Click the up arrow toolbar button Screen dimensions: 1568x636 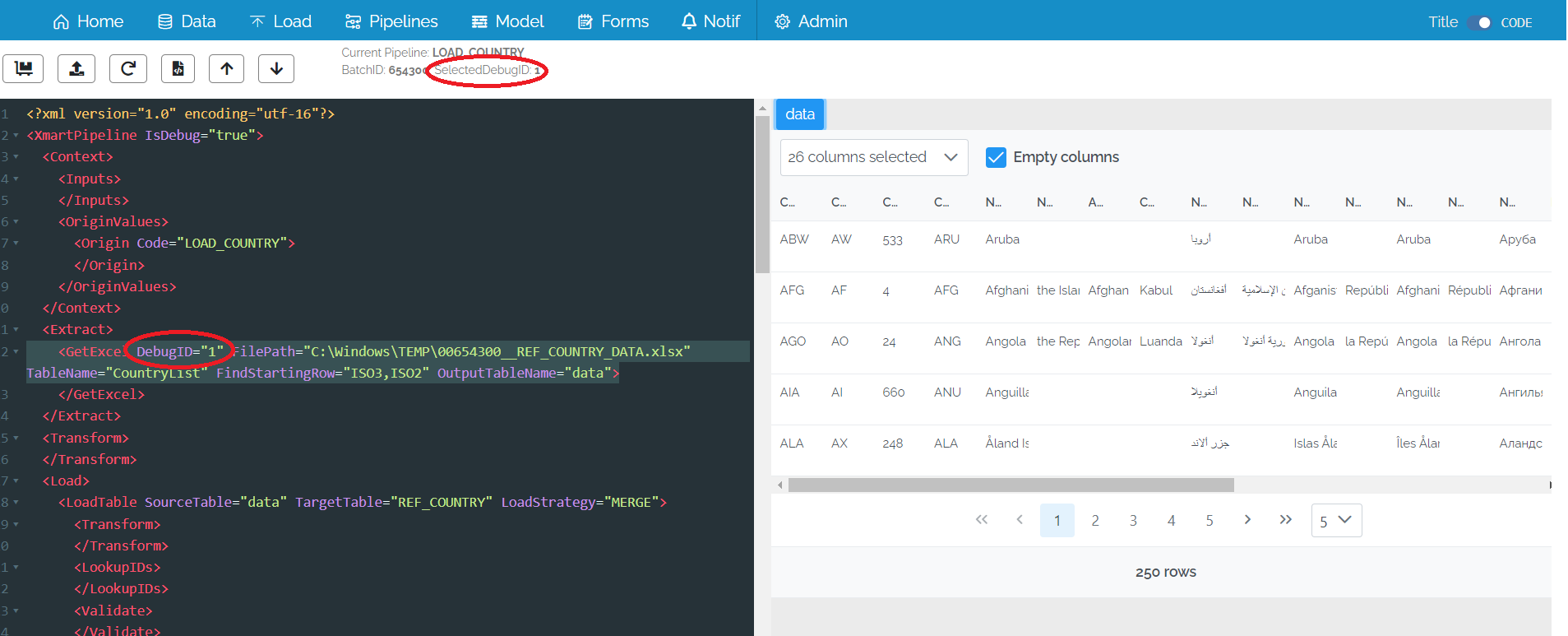click(x=227, y=68)
